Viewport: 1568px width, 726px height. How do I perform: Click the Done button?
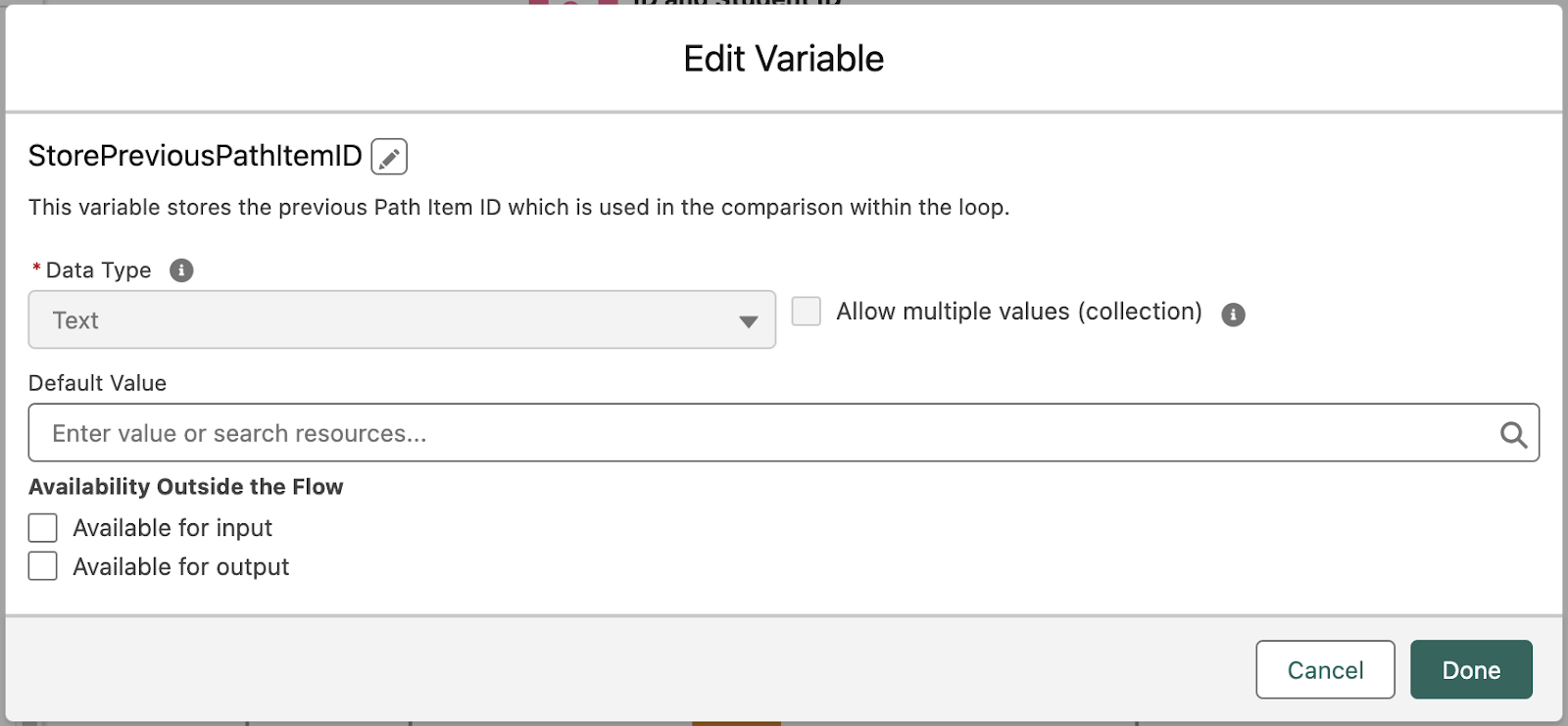click(x=1471, y=670)
